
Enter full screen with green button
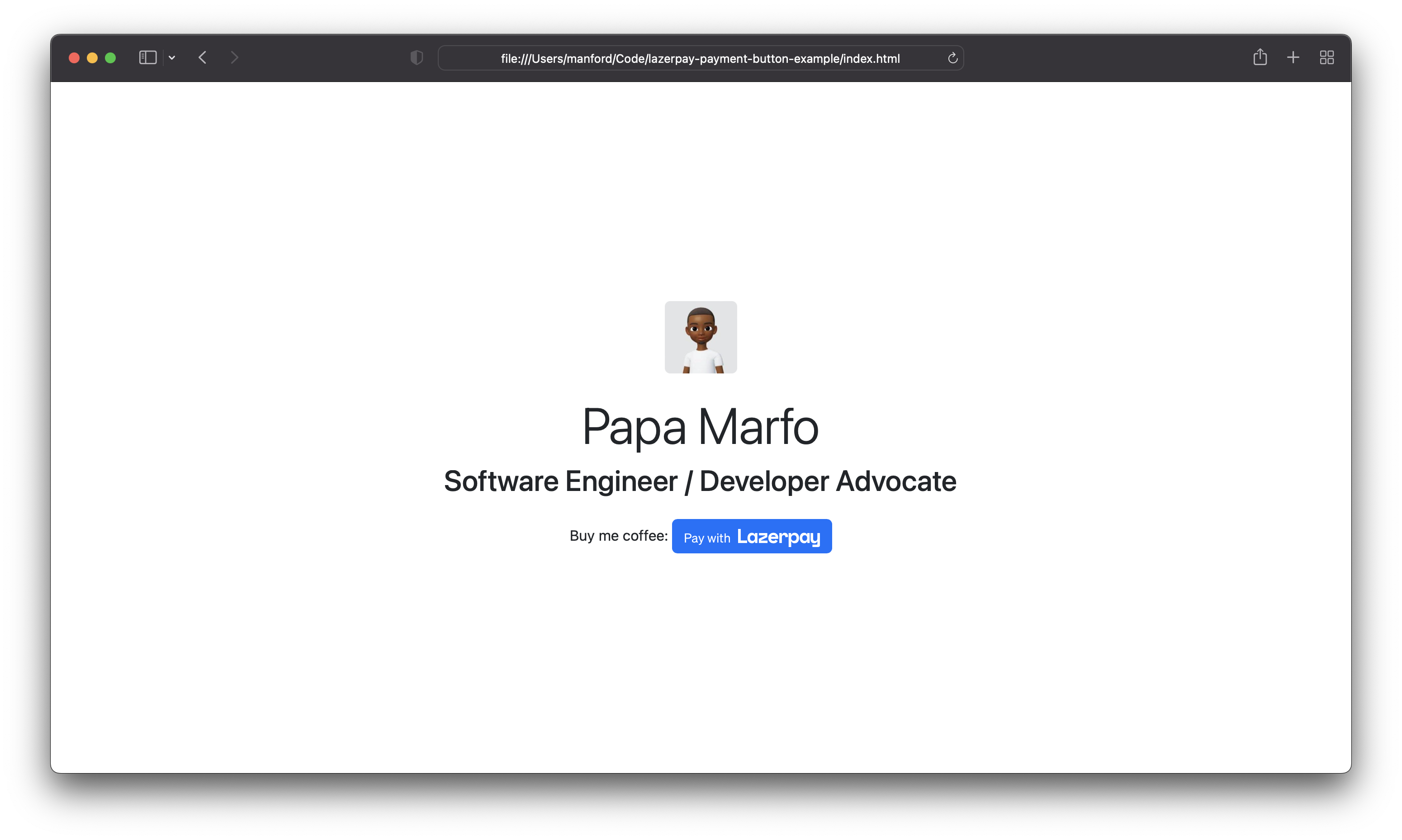point(110,58)
